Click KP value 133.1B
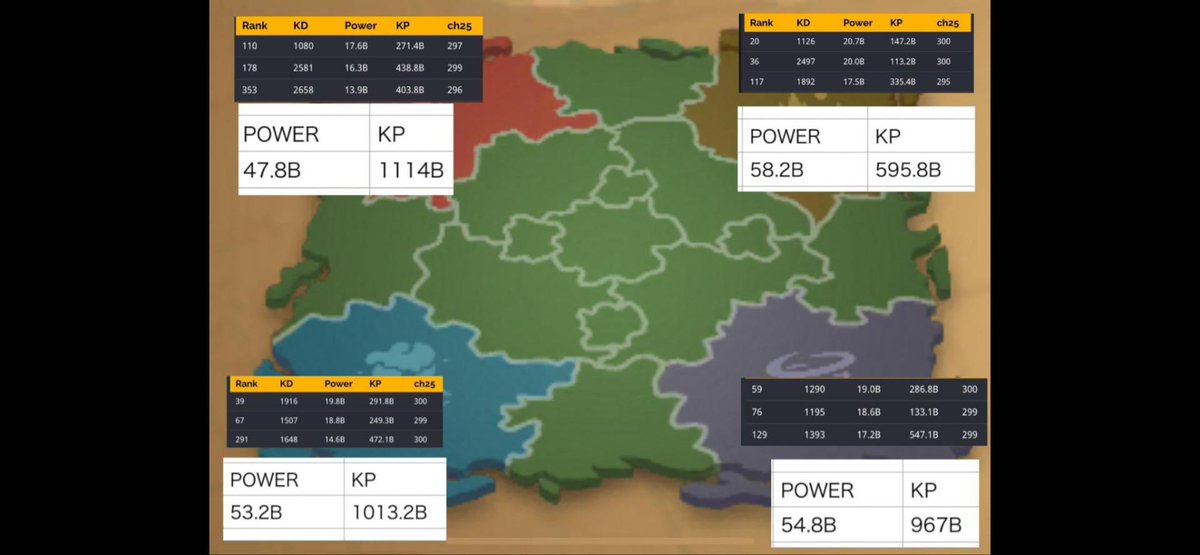The image size is (1200, 555). 922,412
